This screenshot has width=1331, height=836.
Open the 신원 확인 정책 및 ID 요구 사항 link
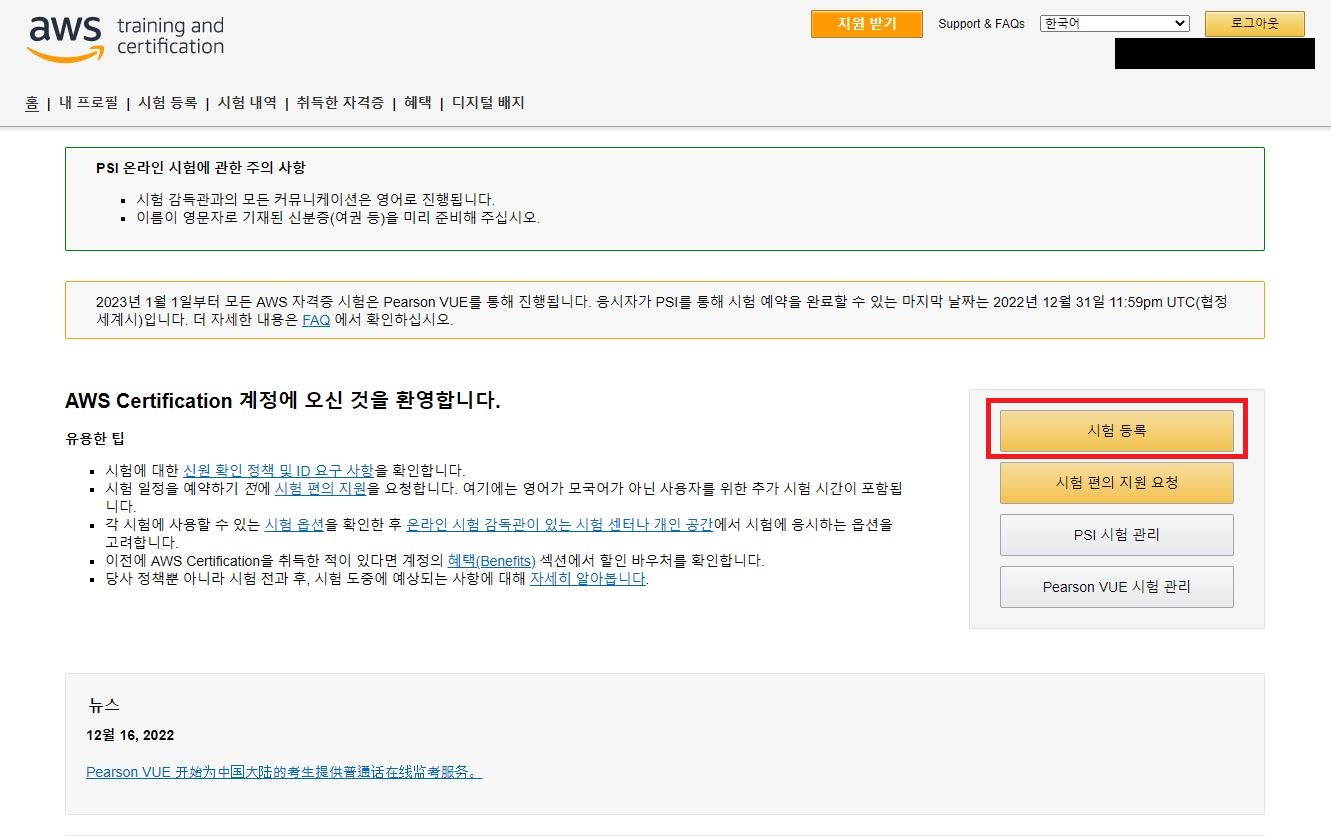click(278, 470)
